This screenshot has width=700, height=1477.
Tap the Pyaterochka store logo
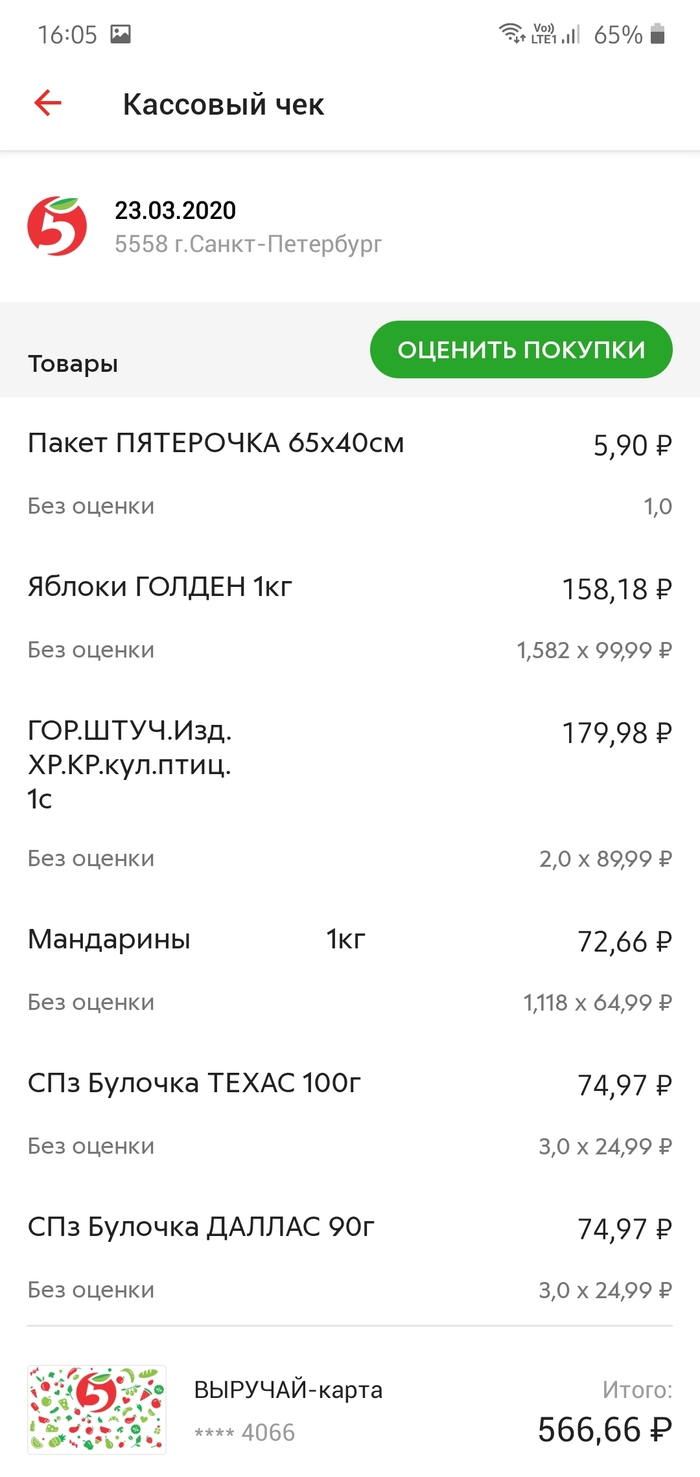click(x=57, y=226)
